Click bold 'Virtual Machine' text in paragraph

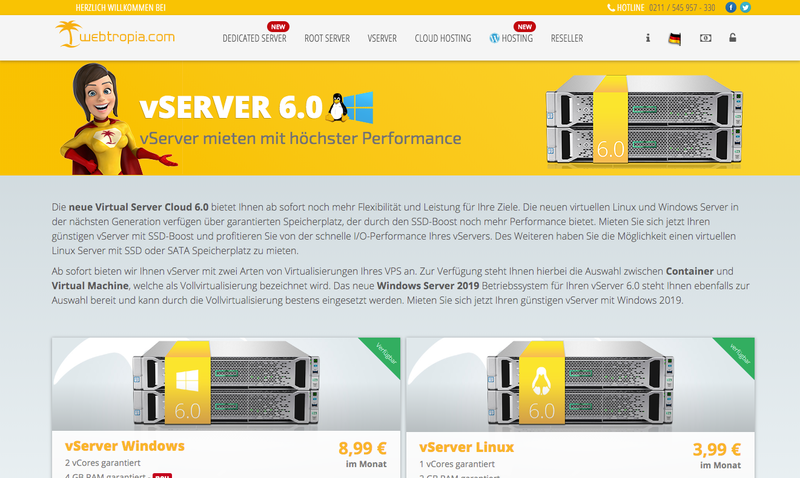[x=90, y=286]
